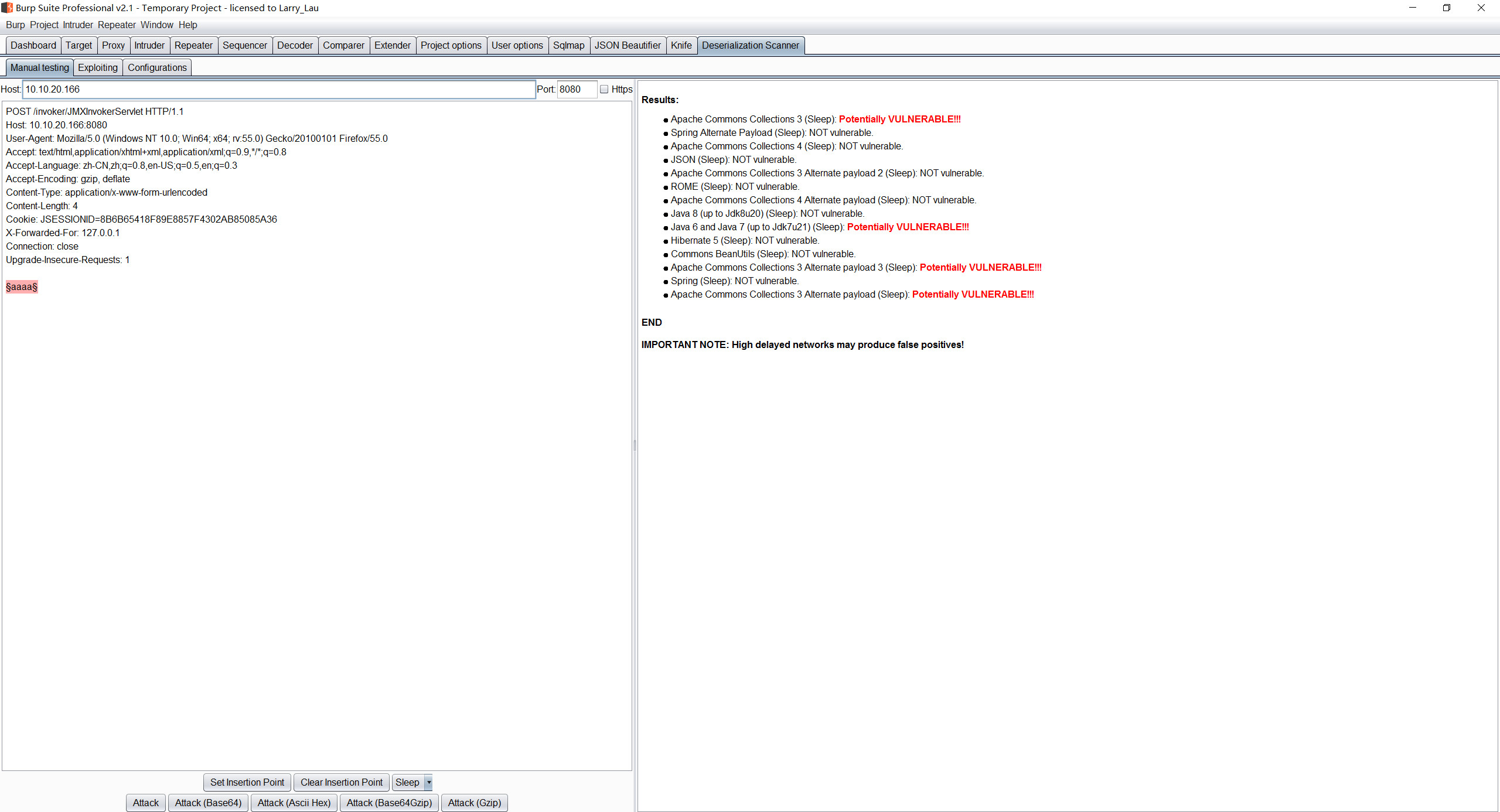Click the Spring Alternate Payload result line
1500x812 pixels.
[x=772, y=132]
